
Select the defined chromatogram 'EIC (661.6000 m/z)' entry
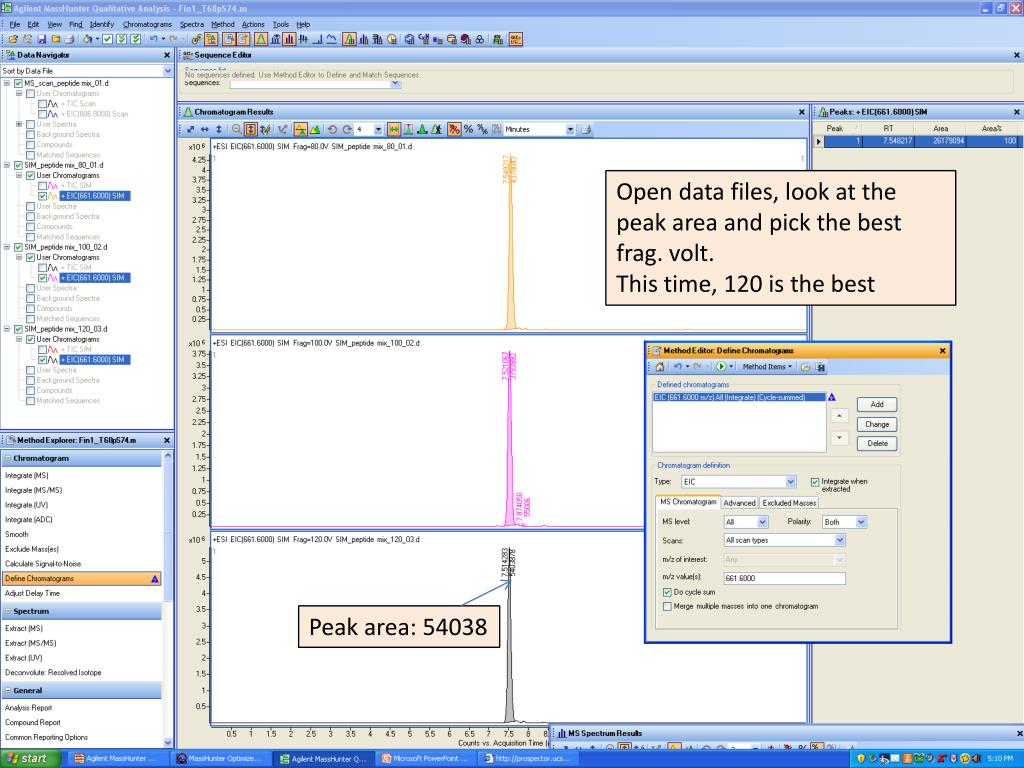(739, 397)
